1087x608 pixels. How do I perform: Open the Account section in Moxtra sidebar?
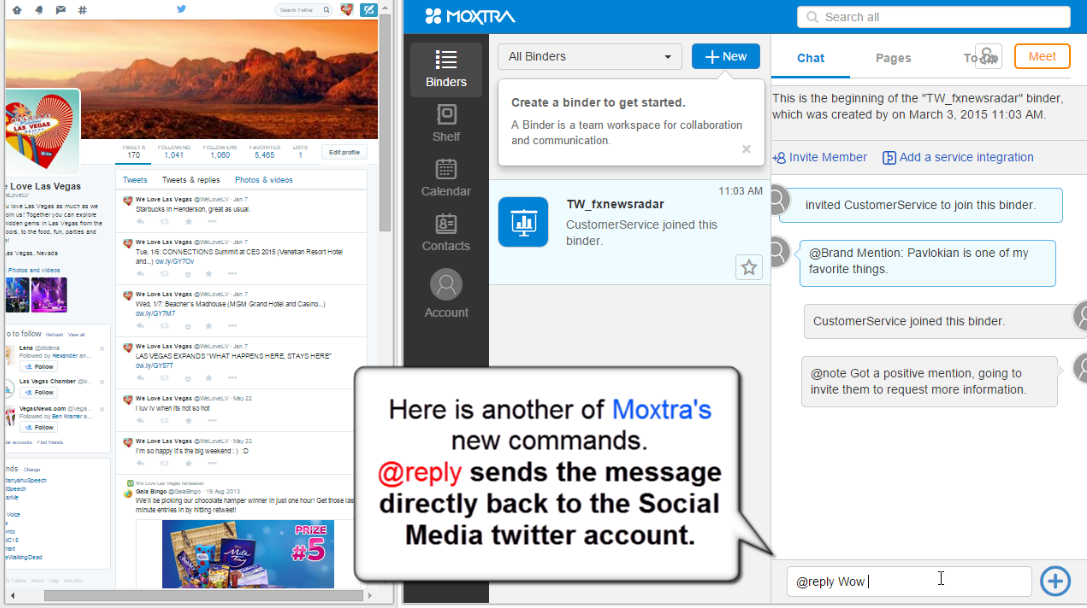[x=446, y=294]
